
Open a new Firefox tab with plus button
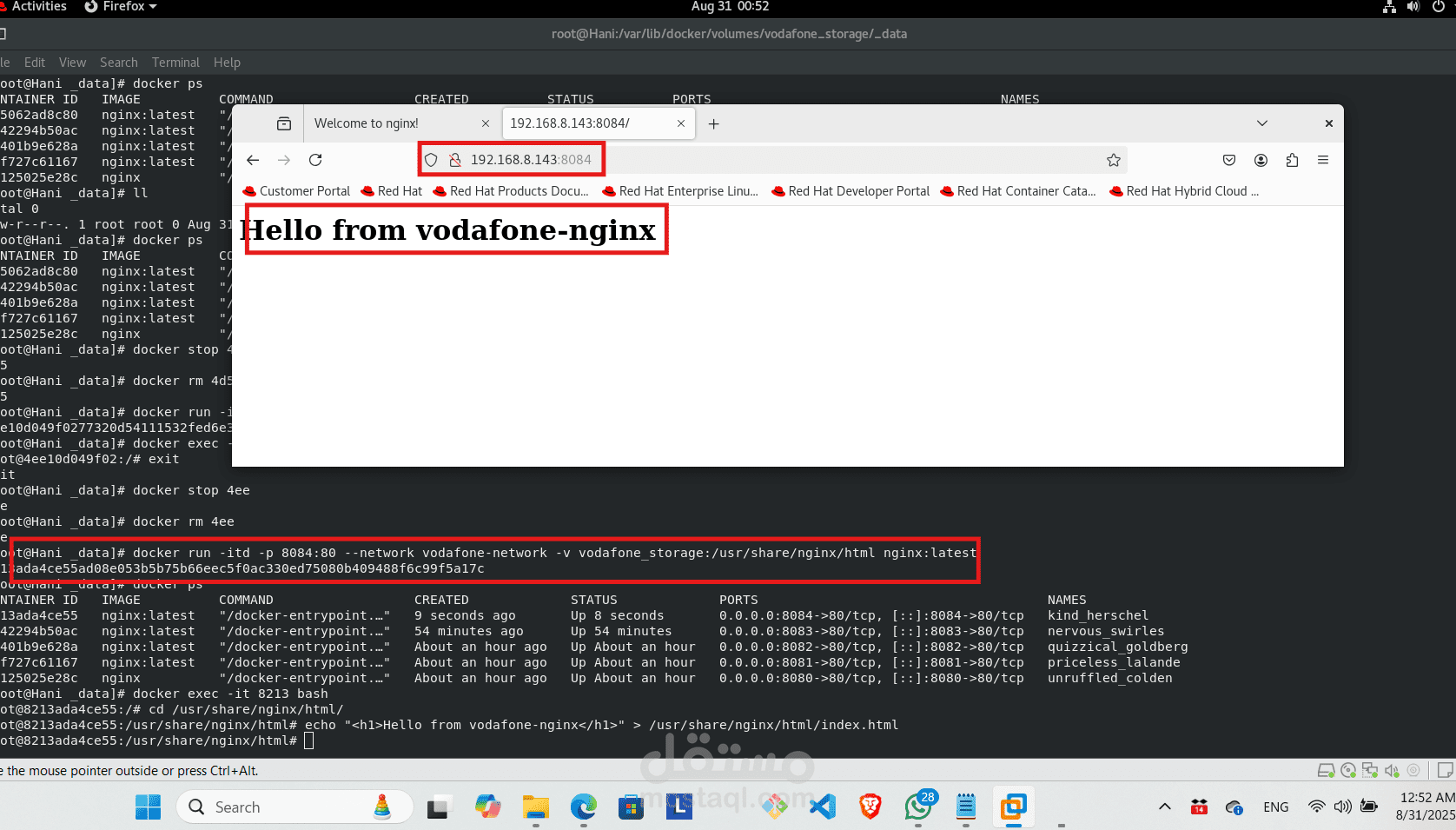pos(713,123)
